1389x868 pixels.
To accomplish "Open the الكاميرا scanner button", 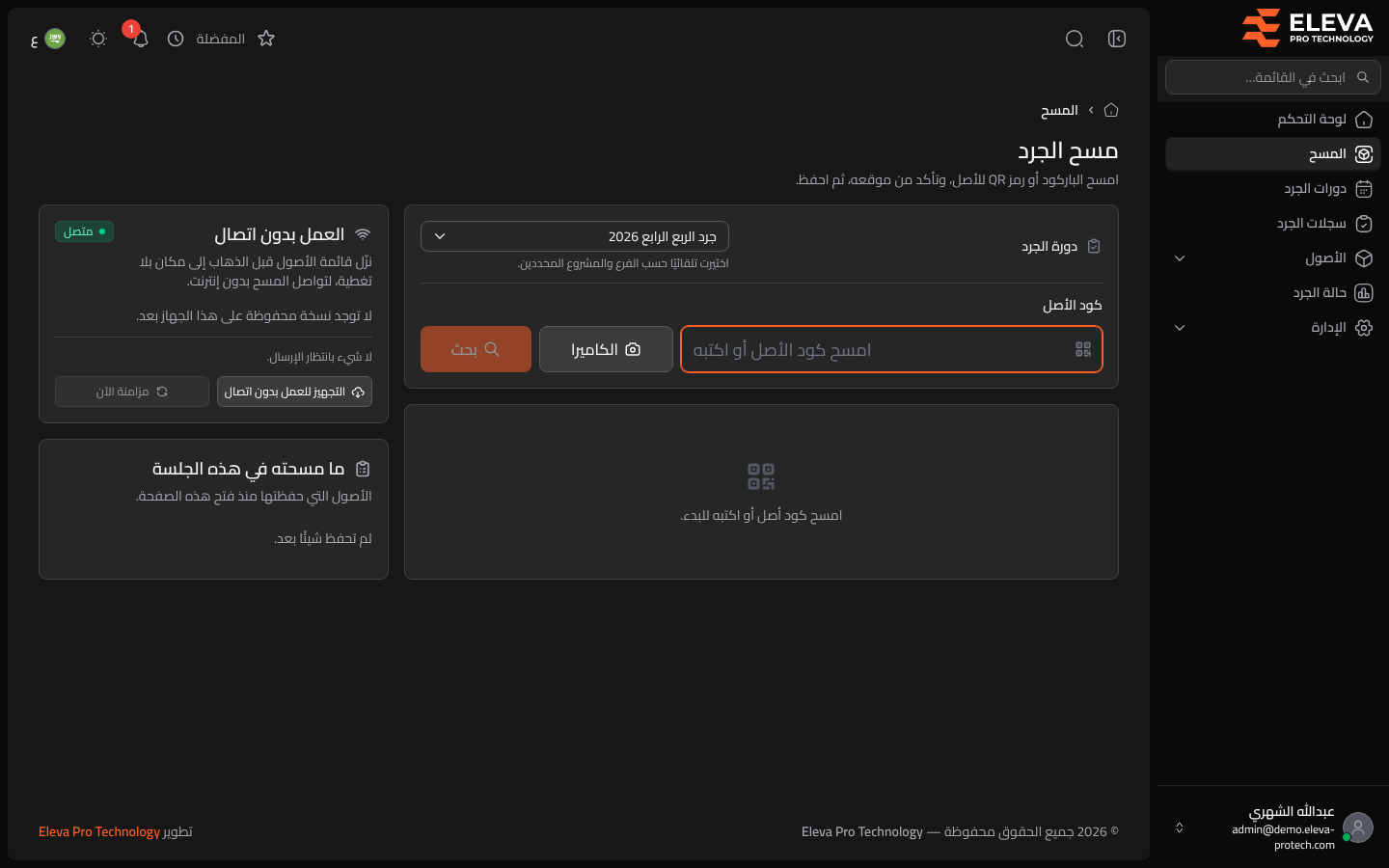I will [606, 349].
